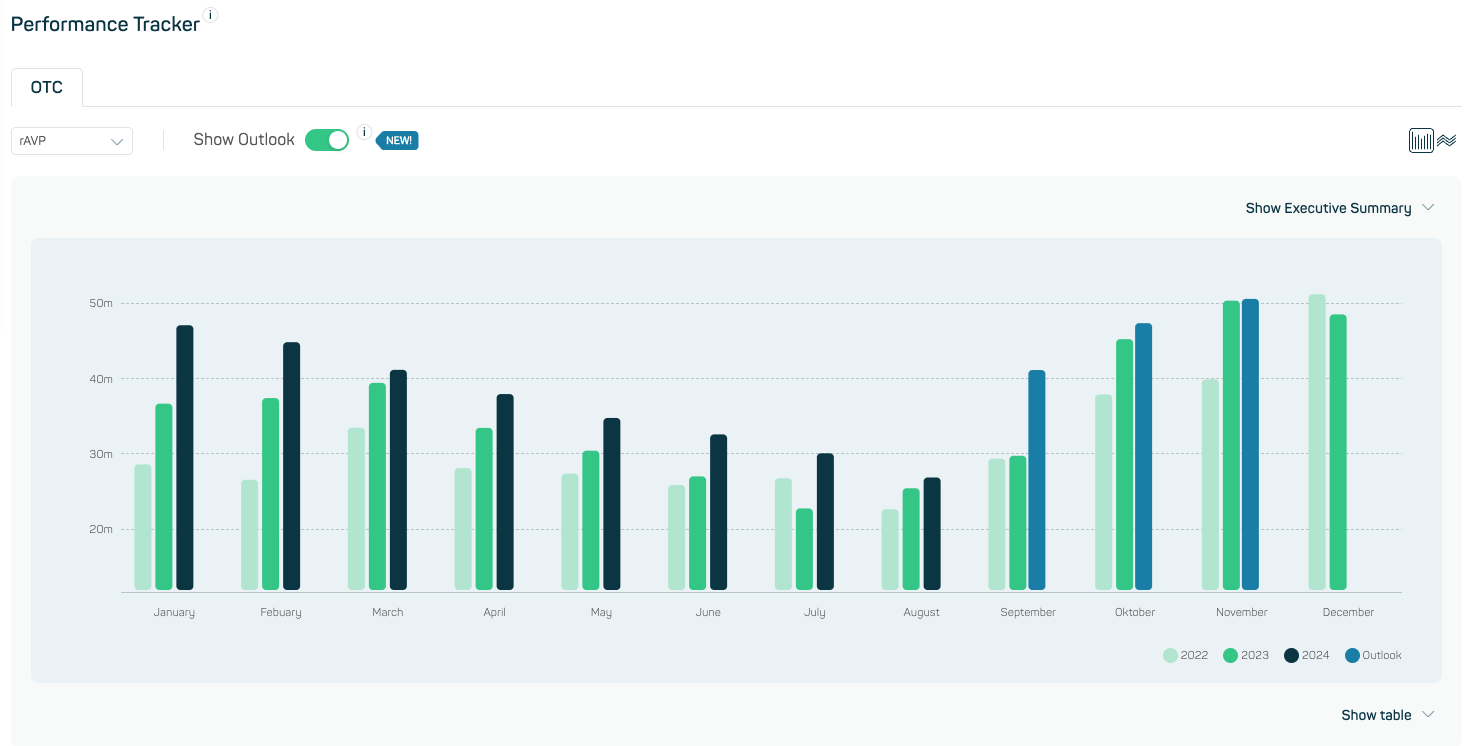The height and width of the screenshot is (746, 1474).
Task: Expand Show Executive Summary
Action: tap(1340, 208)
